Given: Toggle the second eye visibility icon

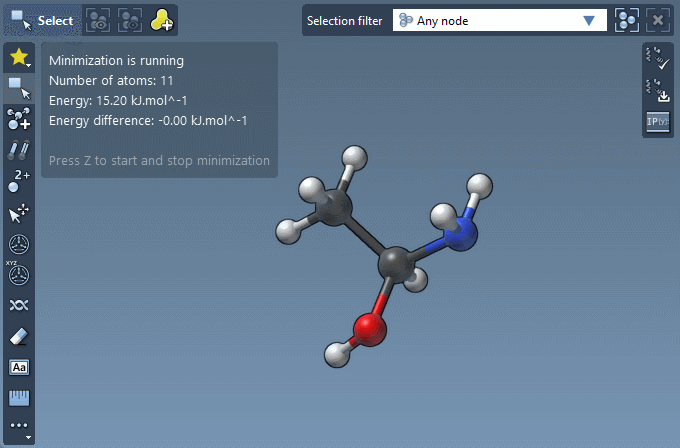Looking at the screenshot, I should point(129,20).
